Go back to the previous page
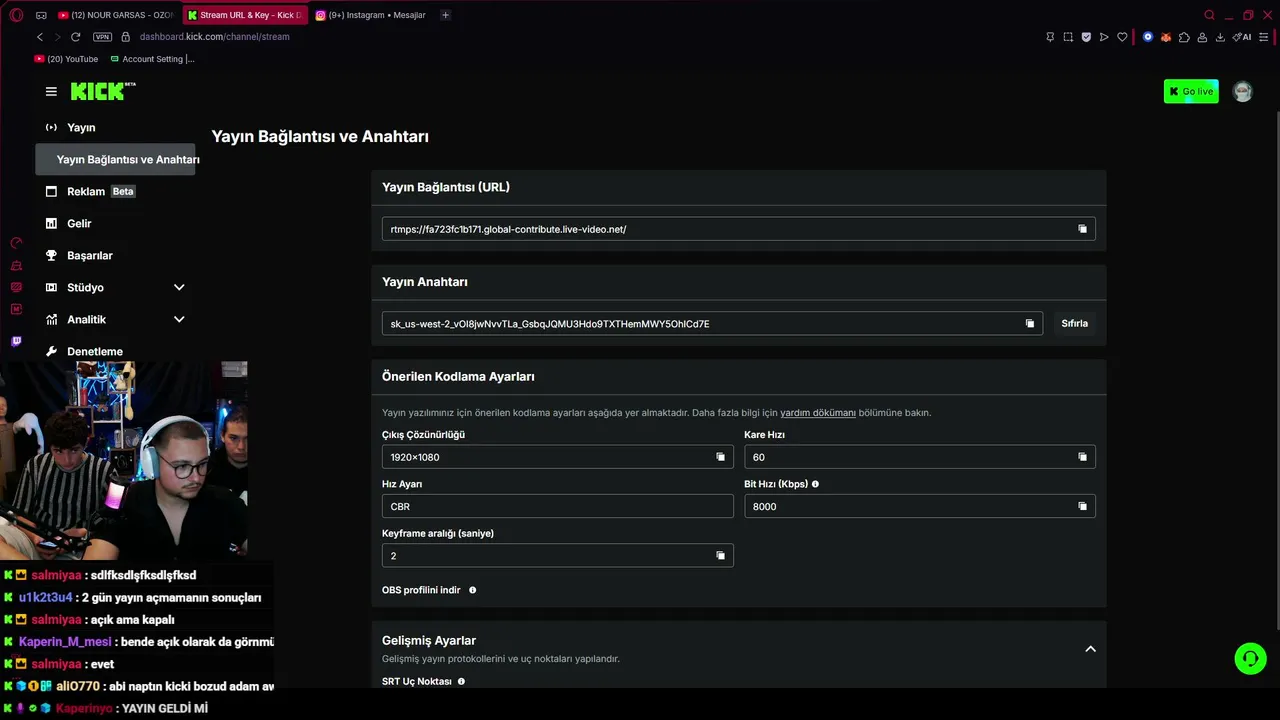The width and height of the screenshot is (1280, 720). 40,37
